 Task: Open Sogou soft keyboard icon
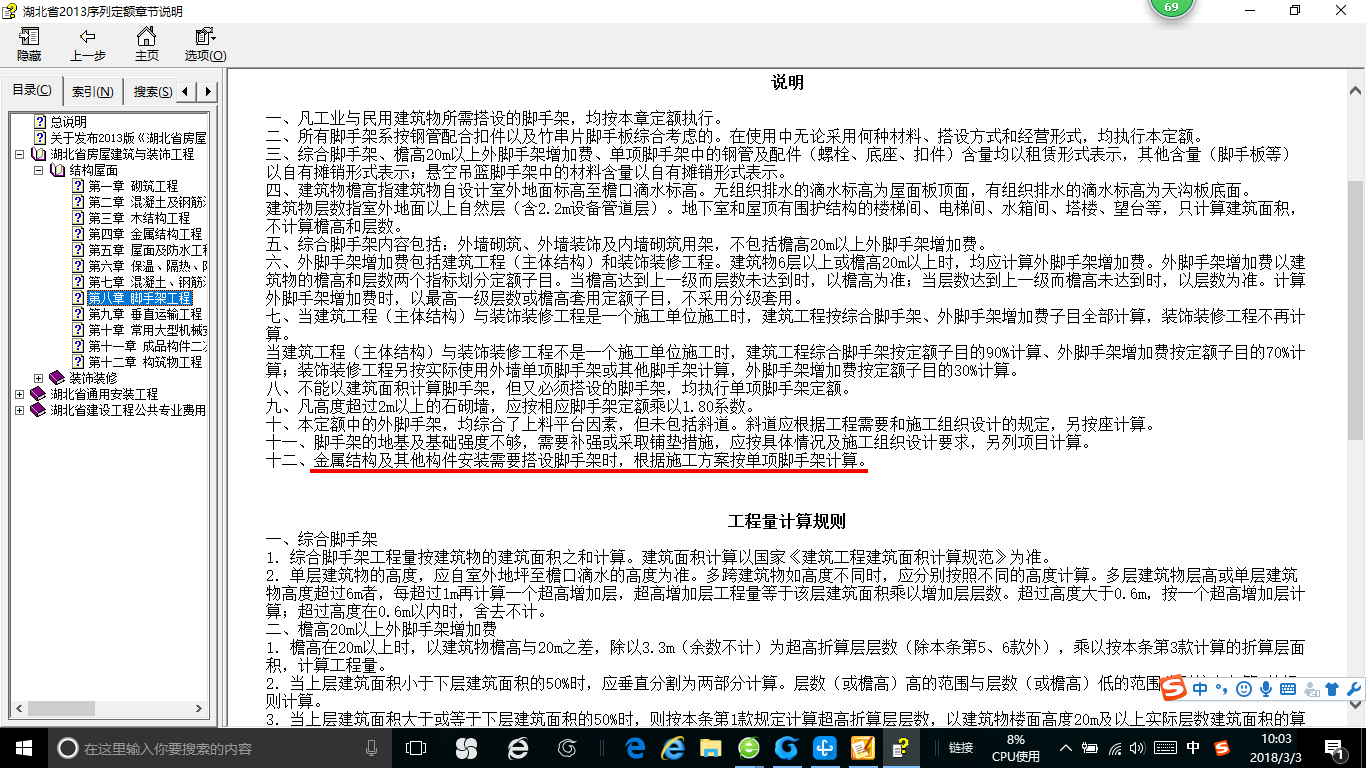tap(1287, 688)
